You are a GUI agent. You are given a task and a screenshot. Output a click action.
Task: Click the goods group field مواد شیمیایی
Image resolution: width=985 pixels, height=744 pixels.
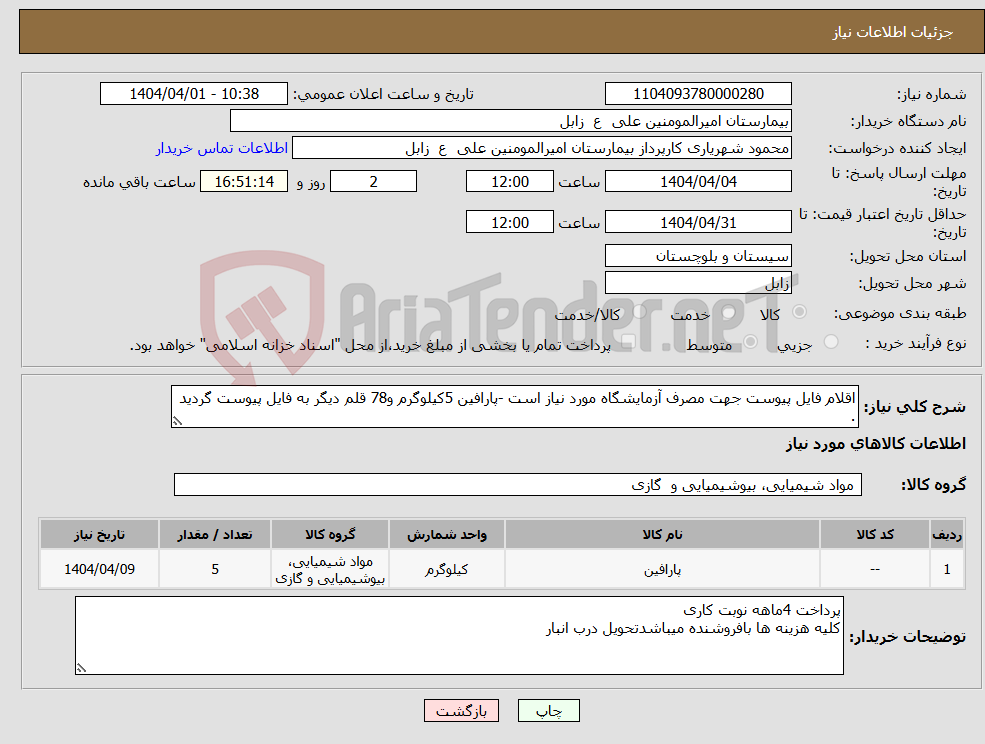[x=518, y=484]
